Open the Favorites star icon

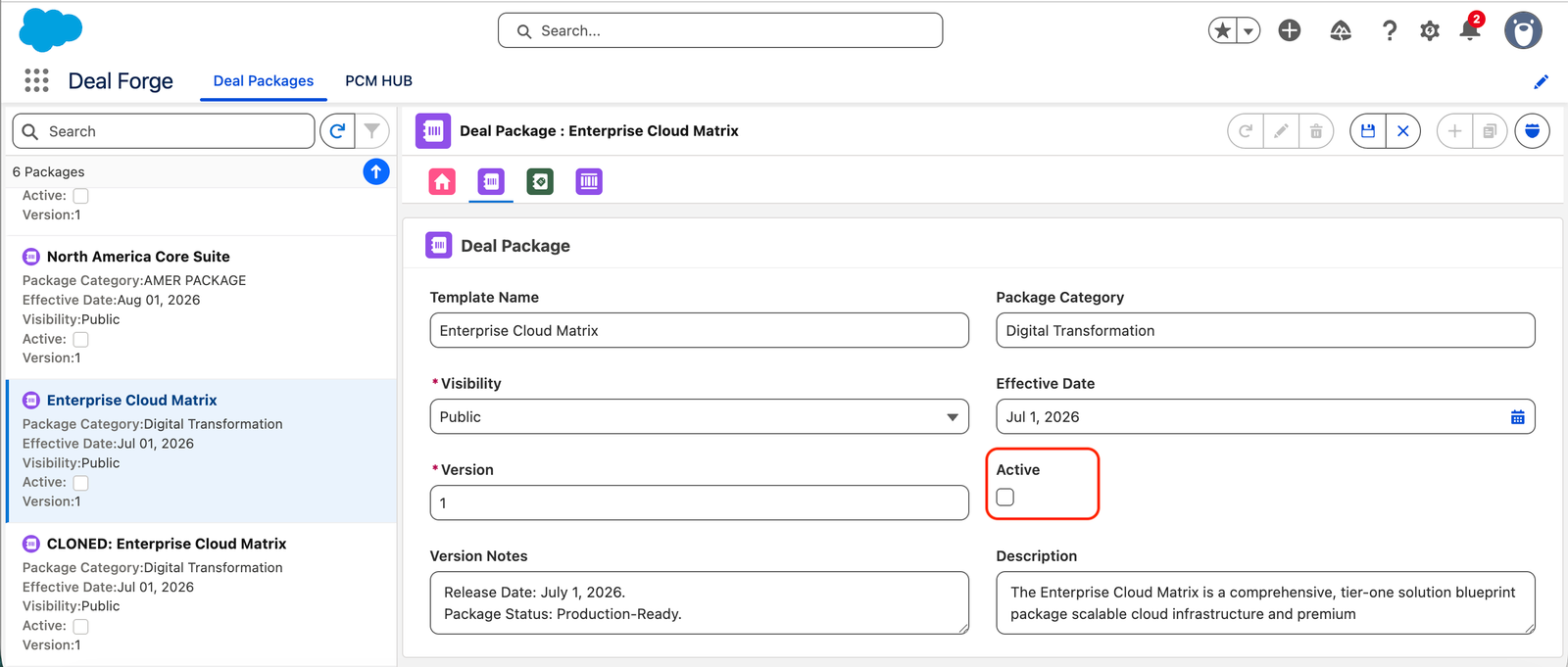tap(1222, 30)
